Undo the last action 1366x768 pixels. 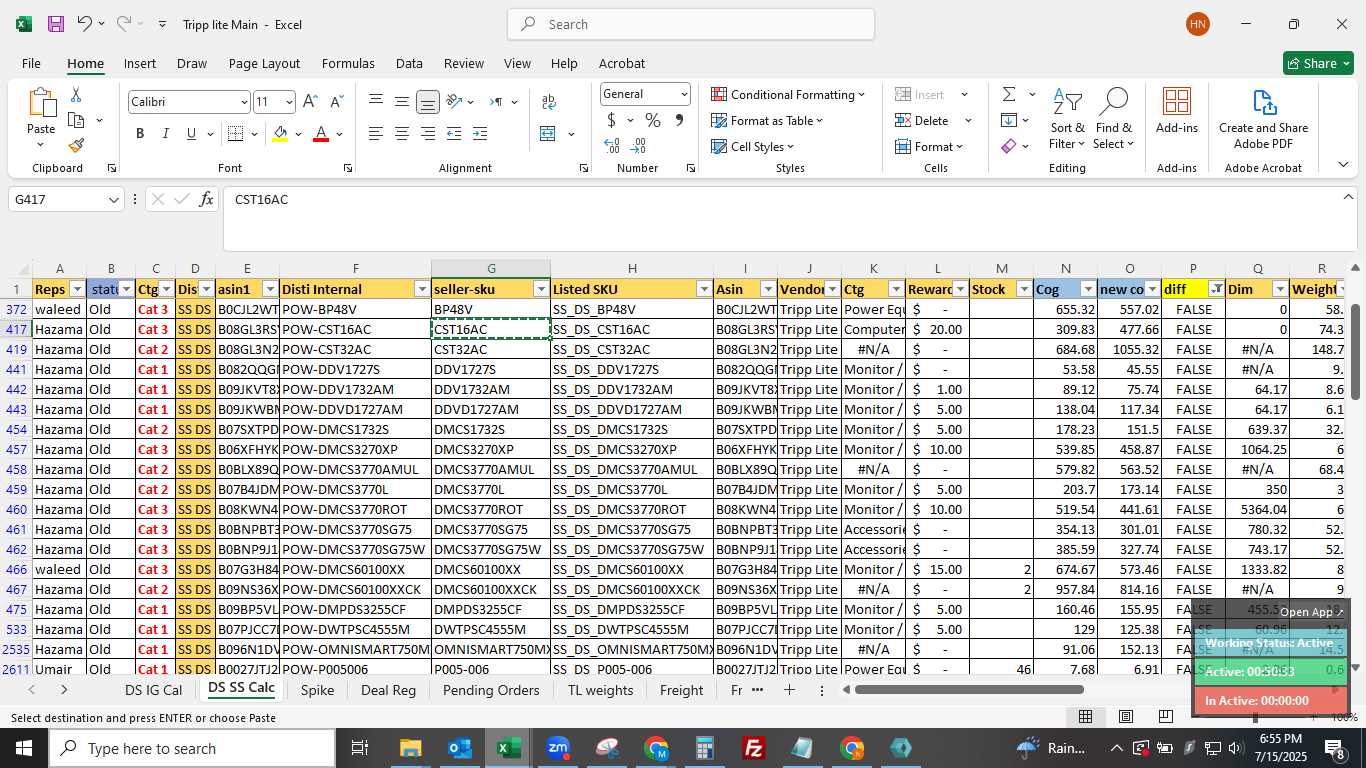click(x=85, y=24)
